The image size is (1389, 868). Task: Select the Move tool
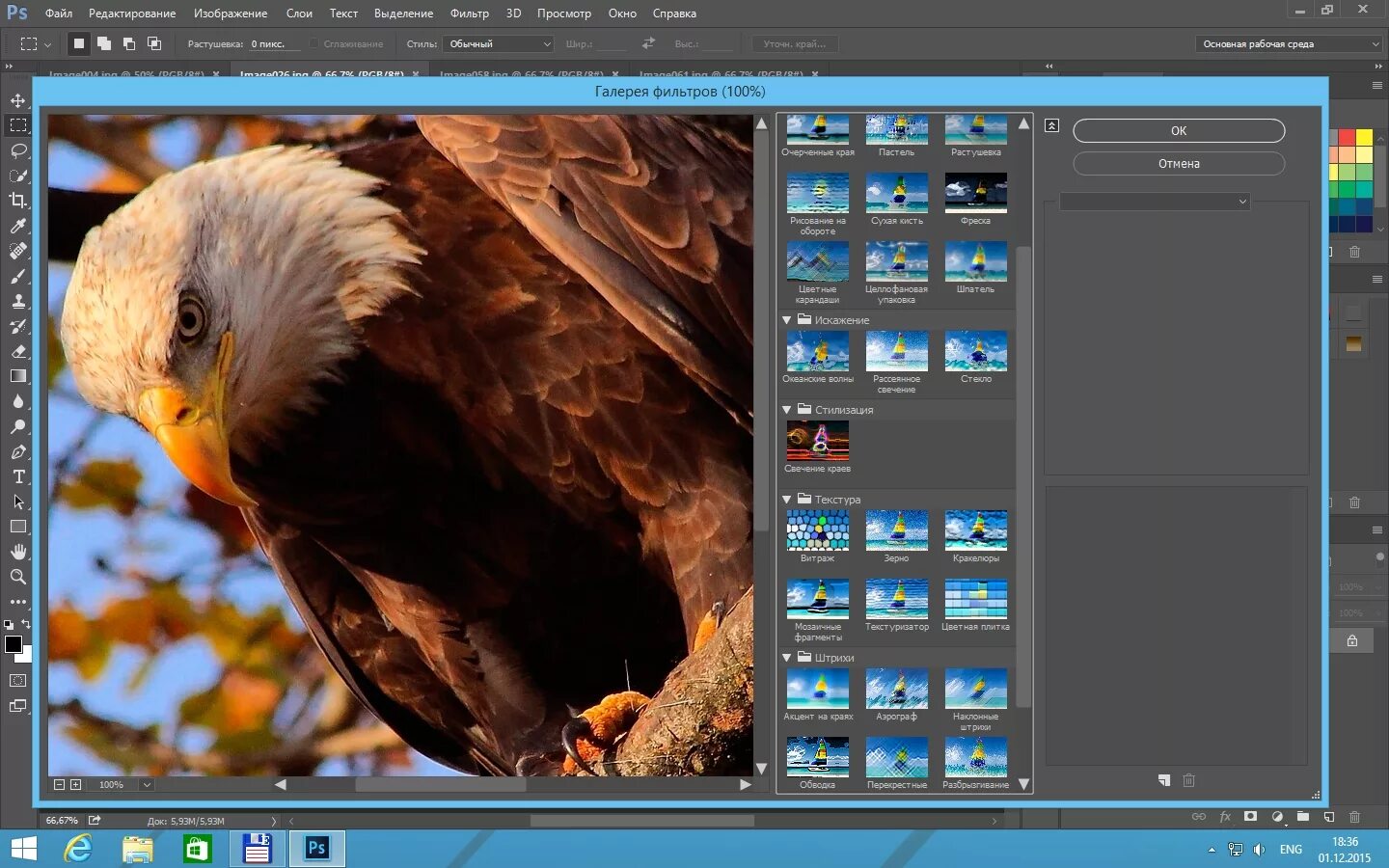pyautogui.click(x=18, y=101)
